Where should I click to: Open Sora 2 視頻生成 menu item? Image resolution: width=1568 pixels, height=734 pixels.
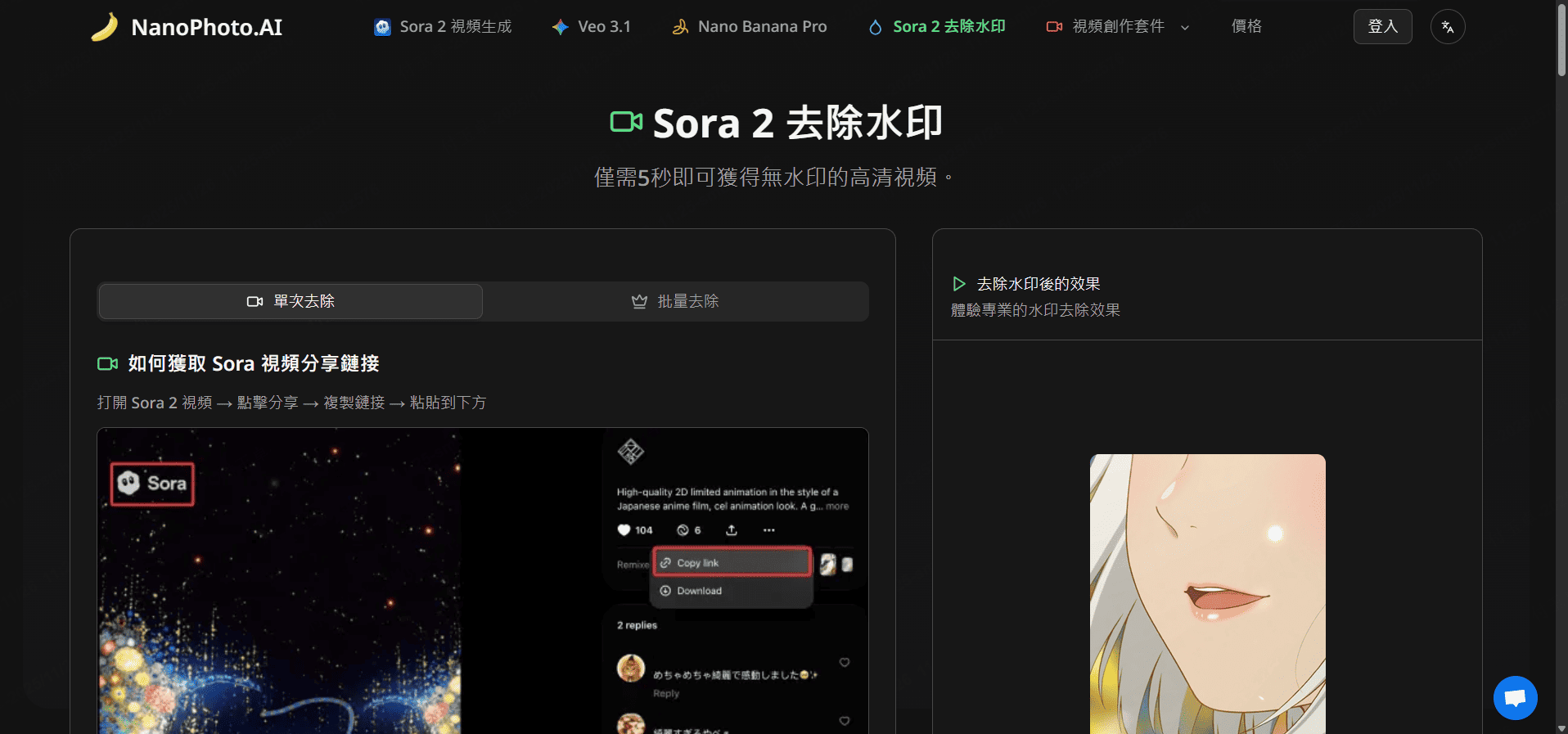pyautogui.click(x=443, y=27)
